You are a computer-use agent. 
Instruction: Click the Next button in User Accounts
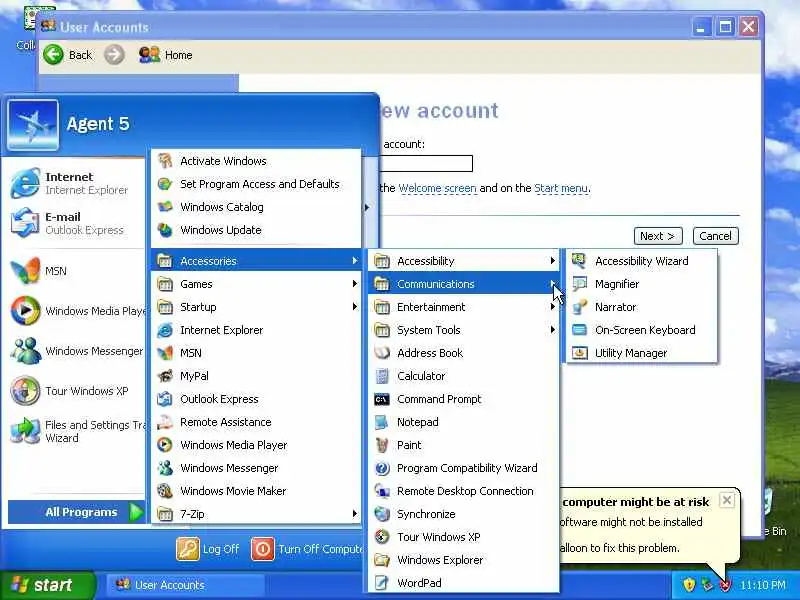[658, 236]
